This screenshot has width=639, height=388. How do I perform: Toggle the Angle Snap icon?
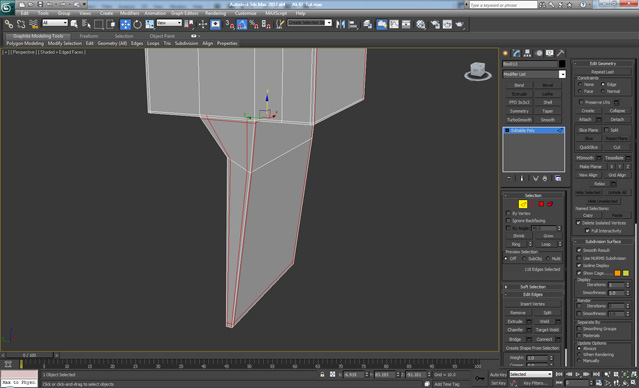pos(242,24)
